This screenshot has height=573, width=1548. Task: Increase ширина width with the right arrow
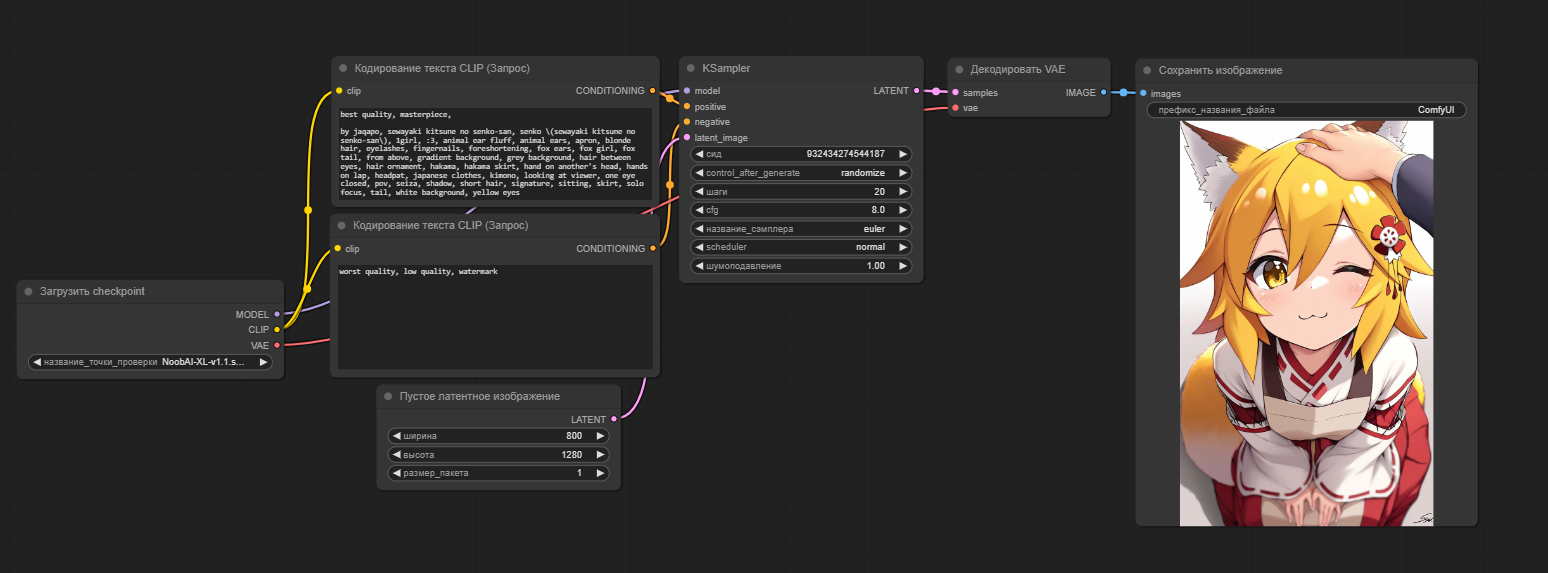[600, 436]
